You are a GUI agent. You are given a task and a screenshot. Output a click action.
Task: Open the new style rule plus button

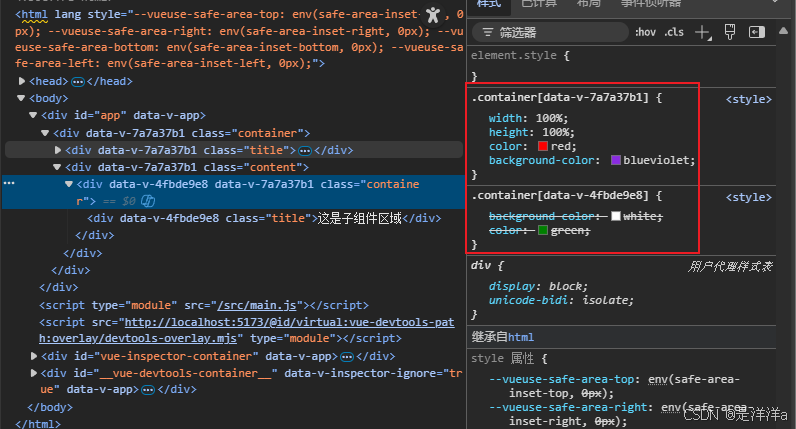[703, 32]
